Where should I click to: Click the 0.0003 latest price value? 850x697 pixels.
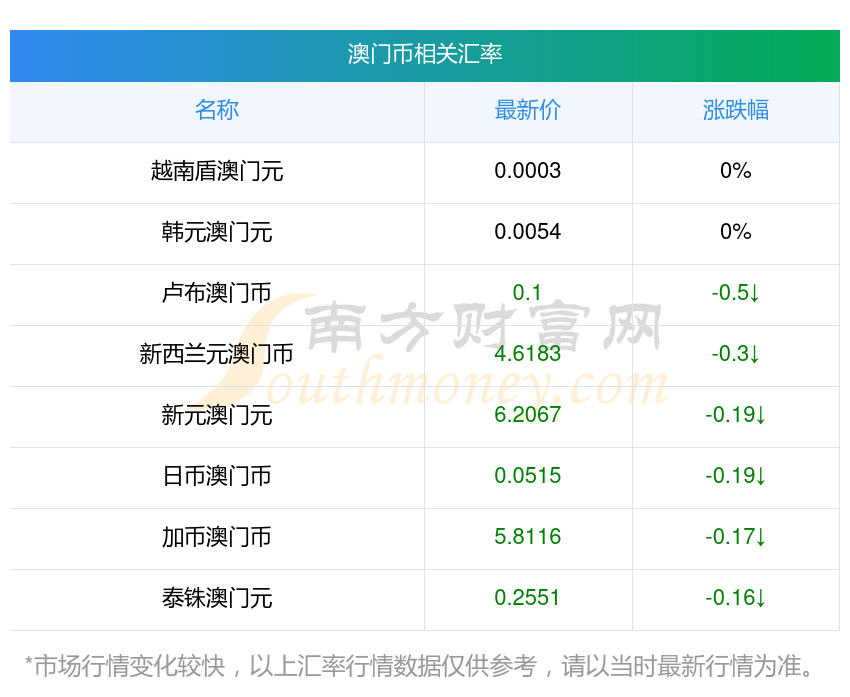click(x=528, y=171)
